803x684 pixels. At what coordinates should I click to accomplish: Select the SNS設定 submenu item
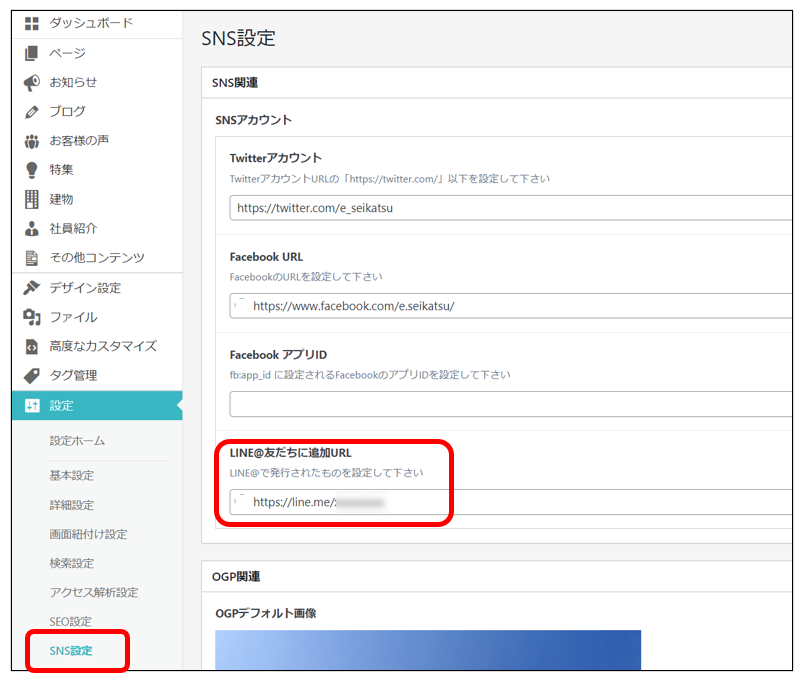pyautogui.click(x=70, y=651)
